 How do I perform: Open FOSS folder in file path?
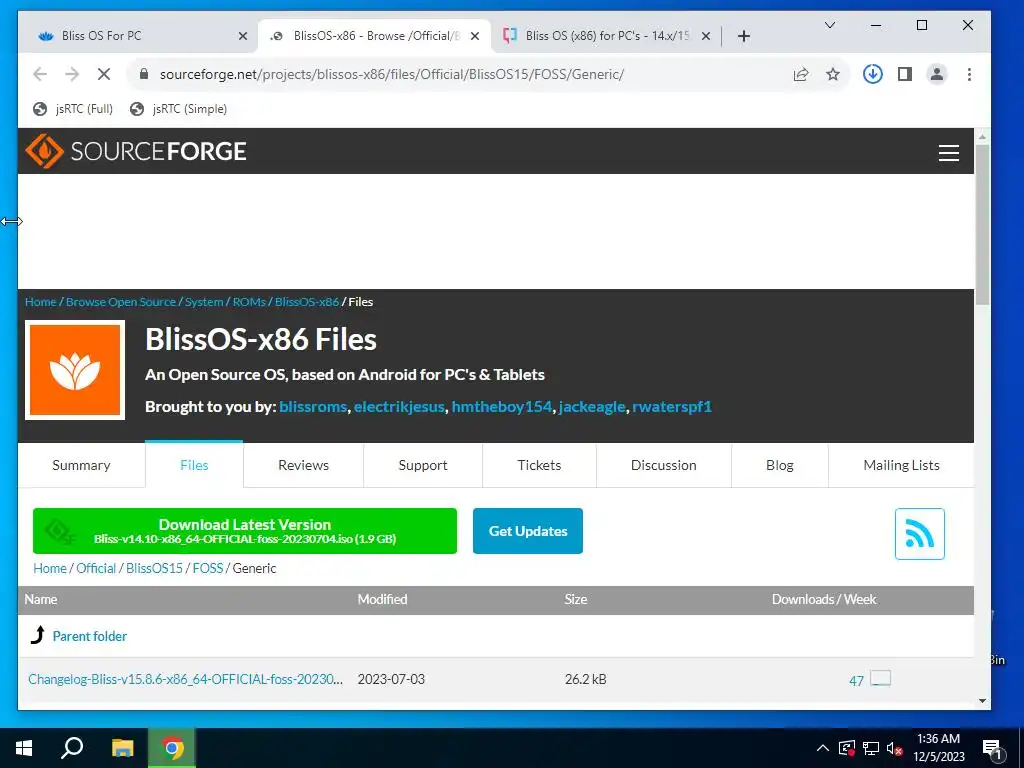[208, 568]
